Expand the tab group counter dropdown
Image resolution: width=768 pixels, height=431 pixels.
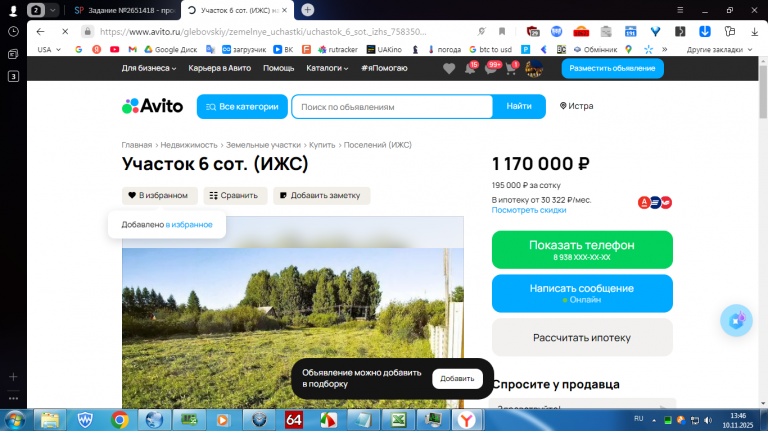(x=52, y=10)
